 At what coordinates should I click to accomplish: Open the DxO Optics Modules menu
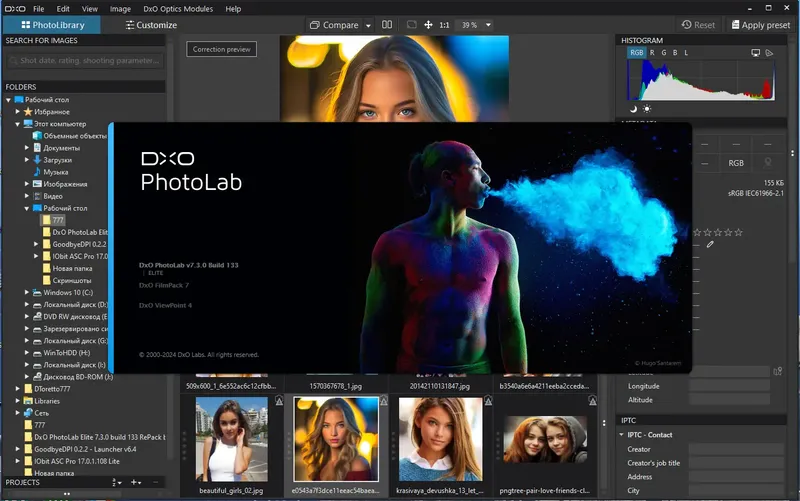[178, 9]
